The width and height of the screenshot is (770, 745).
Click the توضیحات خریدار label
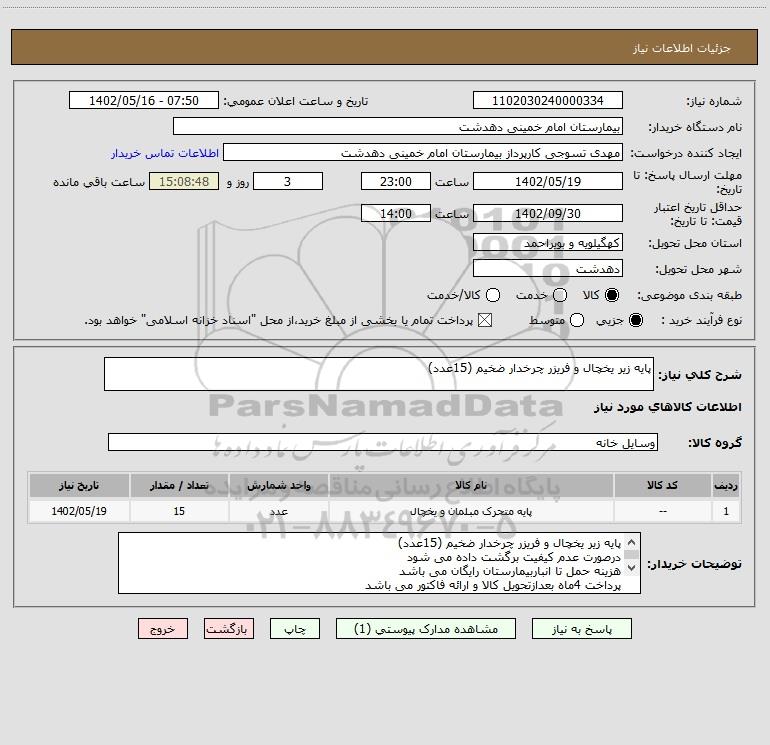point(694,564)
